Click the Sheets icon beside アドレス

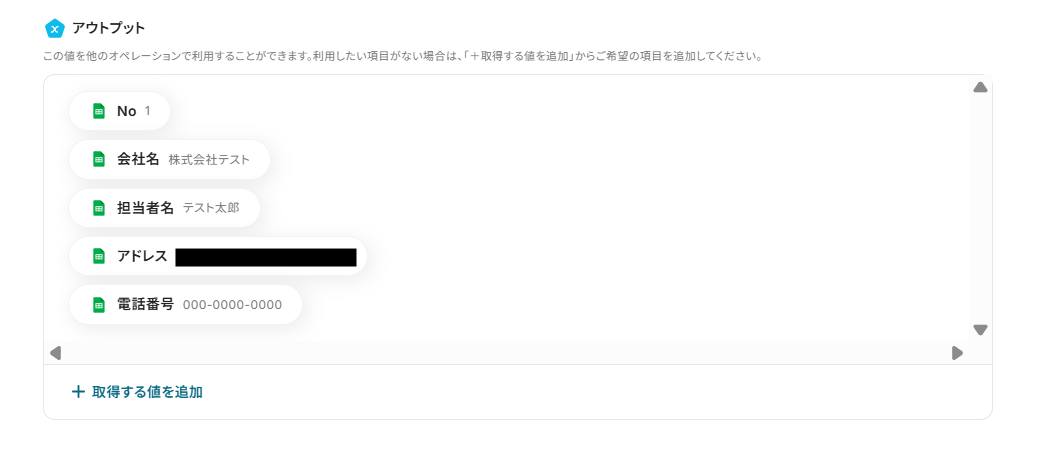(99, 256)
